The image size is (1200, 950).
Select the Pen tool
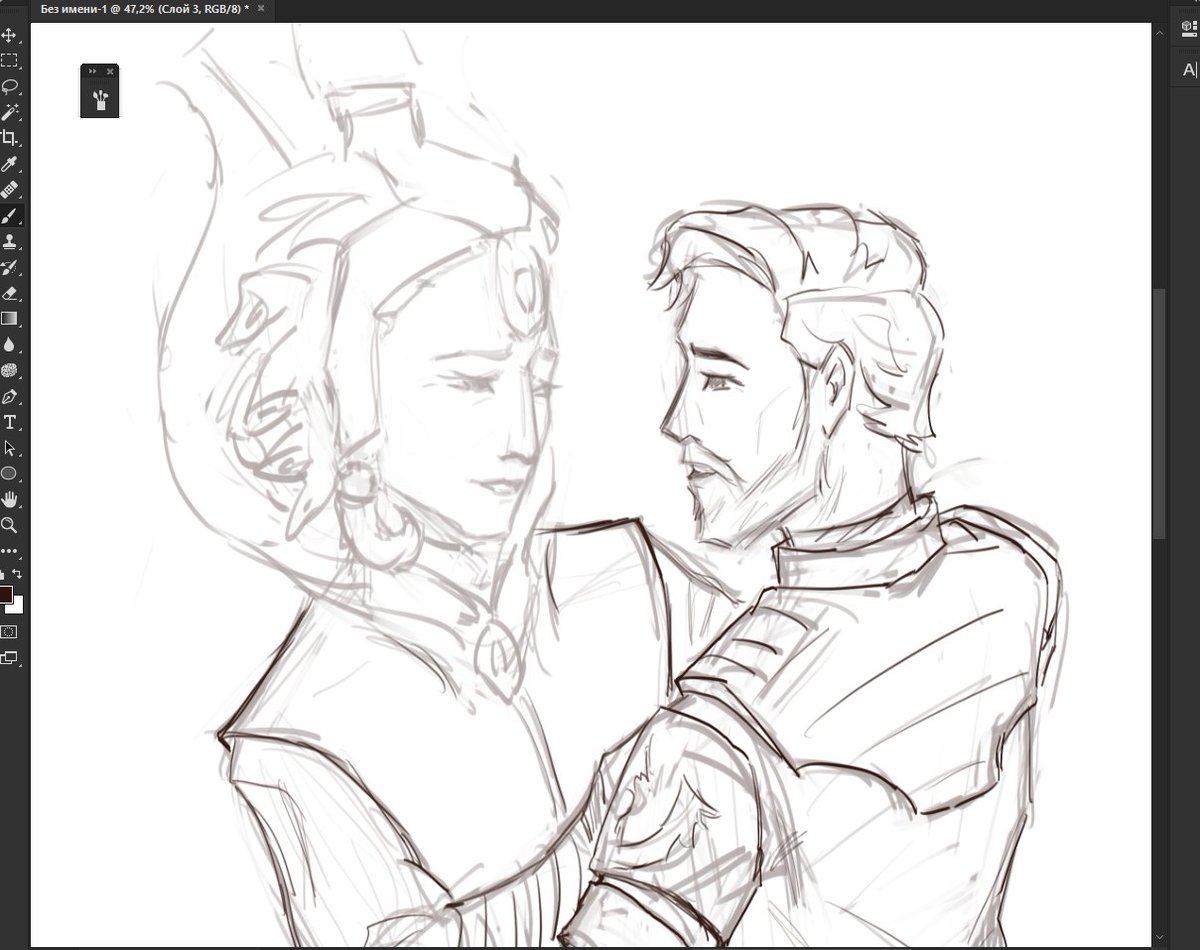pos(9,396)
